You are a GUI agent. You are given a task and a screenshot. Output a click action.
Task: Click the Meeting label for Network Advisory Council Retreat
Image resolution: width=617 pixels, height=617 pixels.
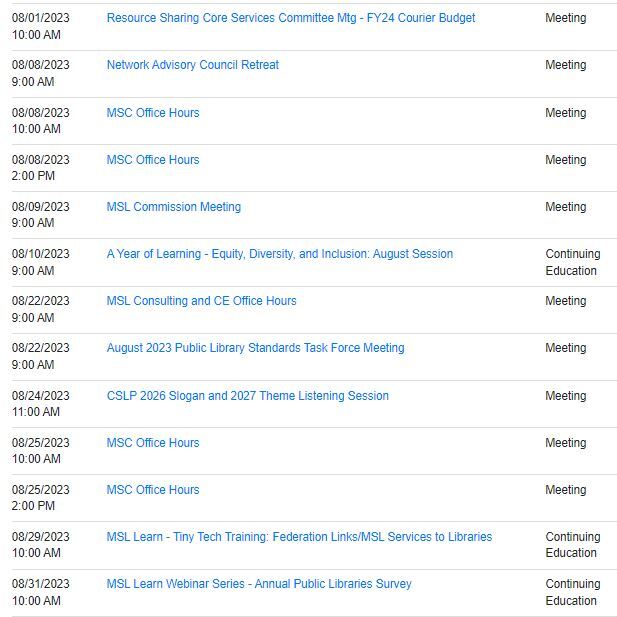565,65
